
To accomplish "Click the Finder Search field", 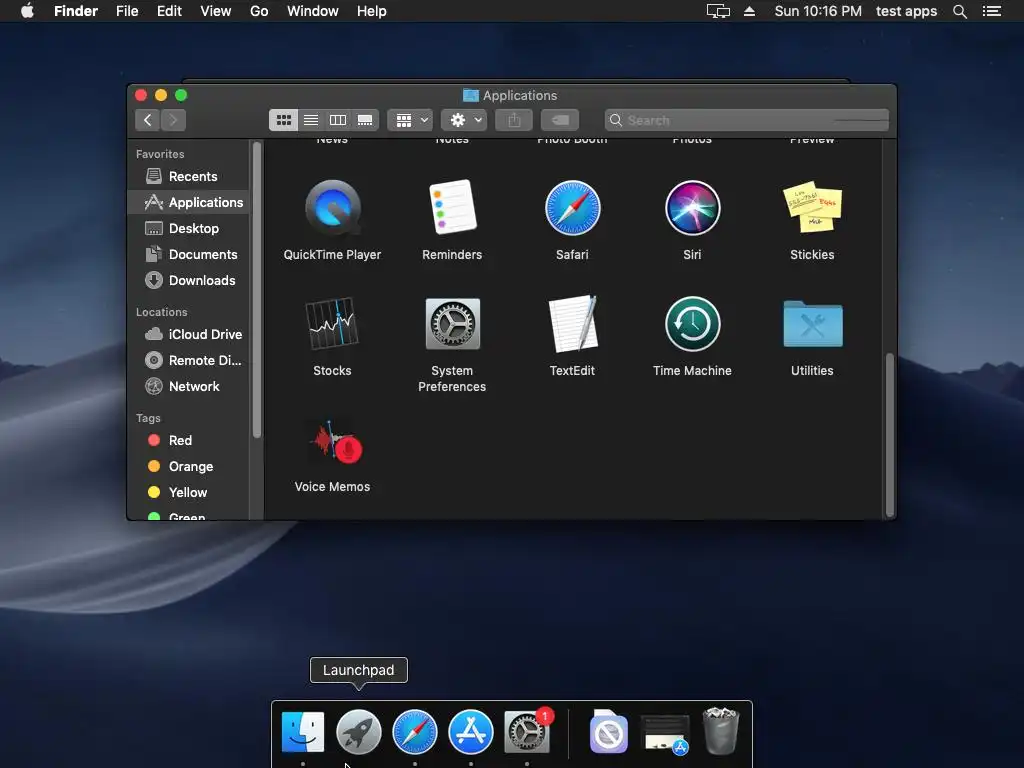I will coord(746,120).
